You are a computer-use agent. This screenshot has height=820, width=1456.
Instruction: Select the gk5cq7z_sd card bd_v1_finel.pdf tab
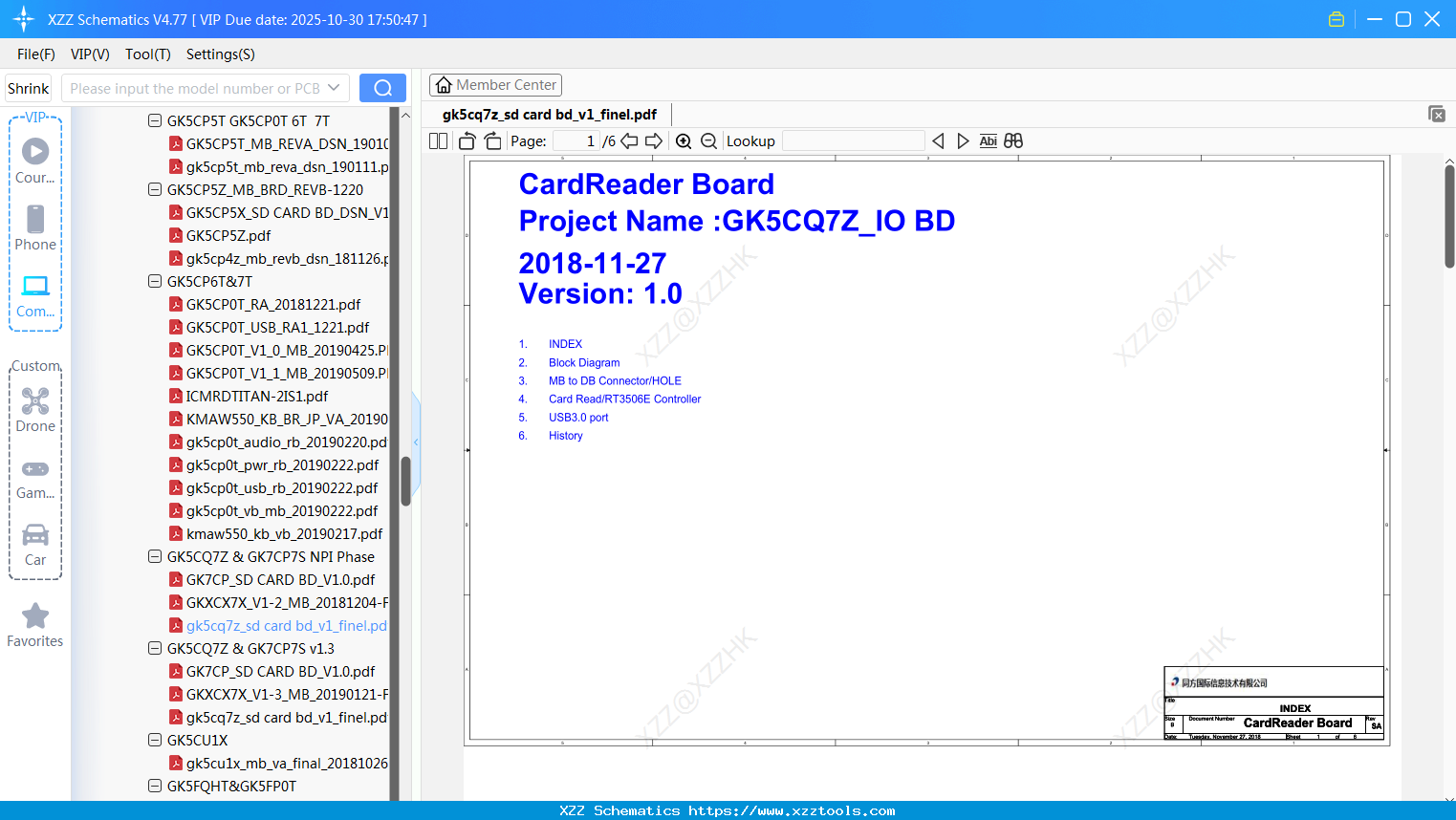(550, 115)
